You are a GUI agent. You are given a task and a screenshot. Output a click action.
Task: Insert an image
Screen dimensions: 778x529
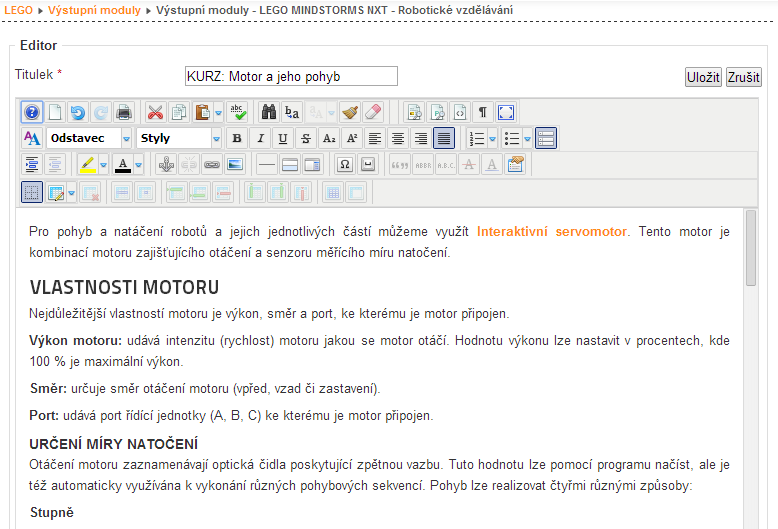(235, 164)
